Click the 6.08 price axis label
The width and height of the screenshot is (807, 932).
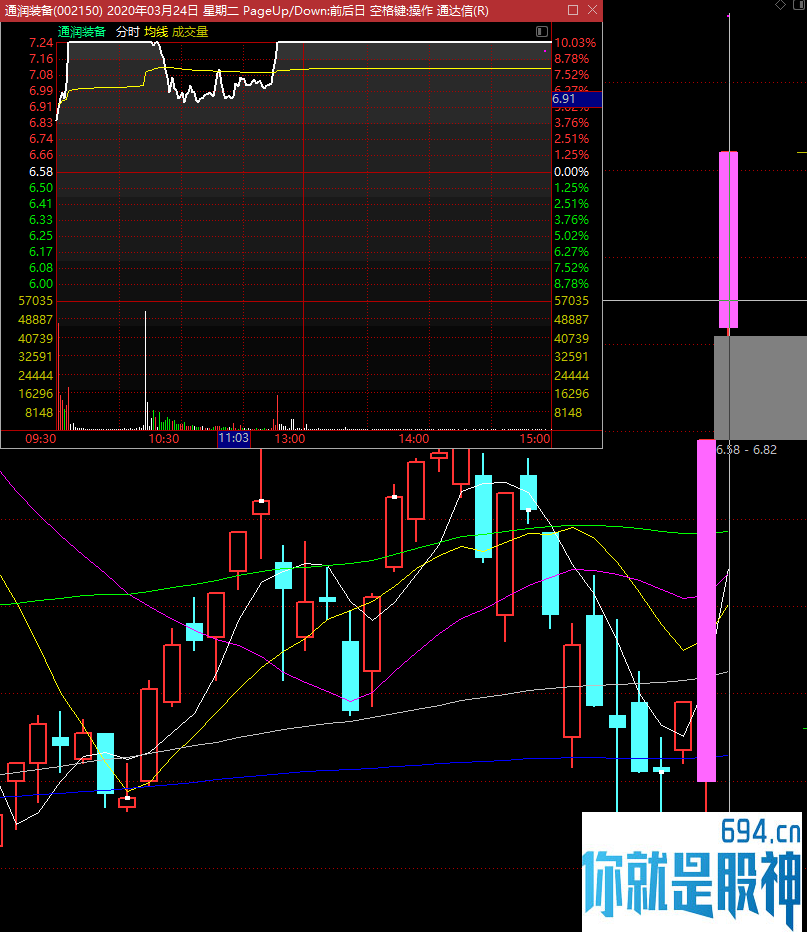coord(41,268)
